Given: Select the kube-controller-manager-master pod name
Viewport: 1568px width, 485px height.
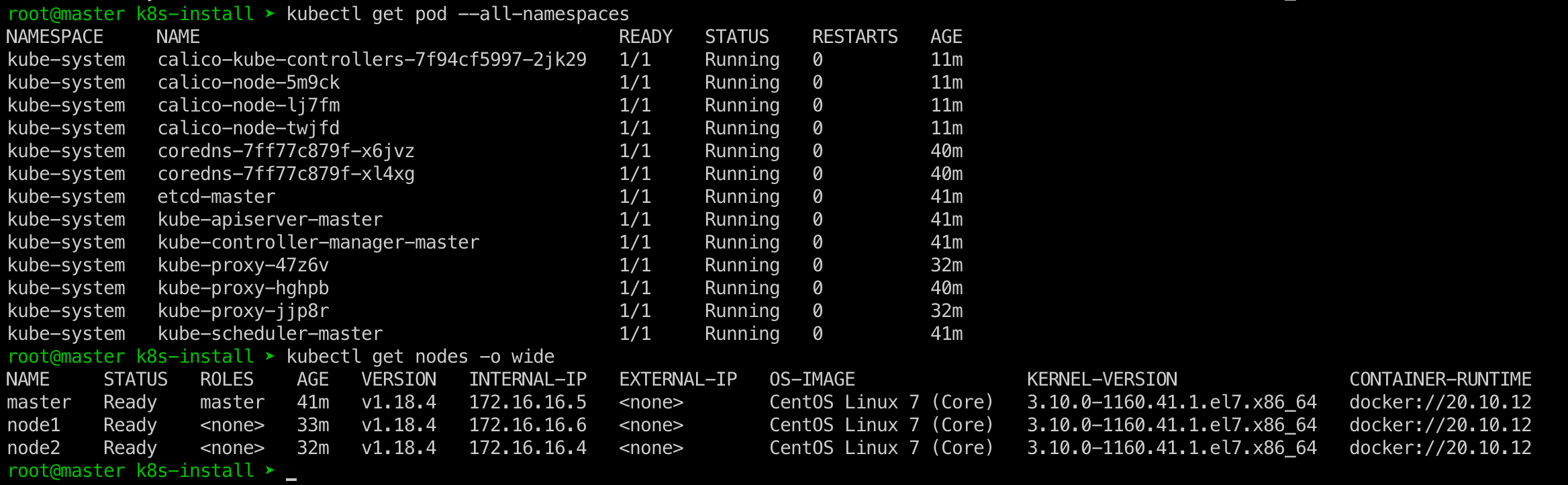Looking at the screenshot, I should coord(318,242).
